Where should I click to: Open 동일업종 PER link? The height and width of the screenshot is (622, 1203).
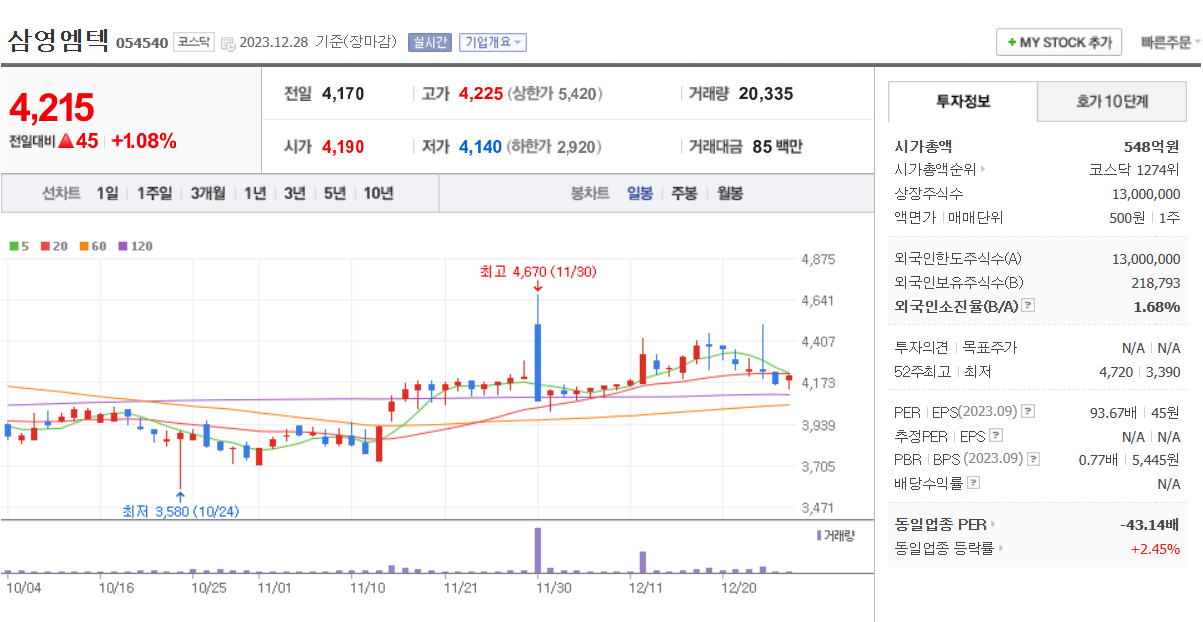tap(944, 524)
